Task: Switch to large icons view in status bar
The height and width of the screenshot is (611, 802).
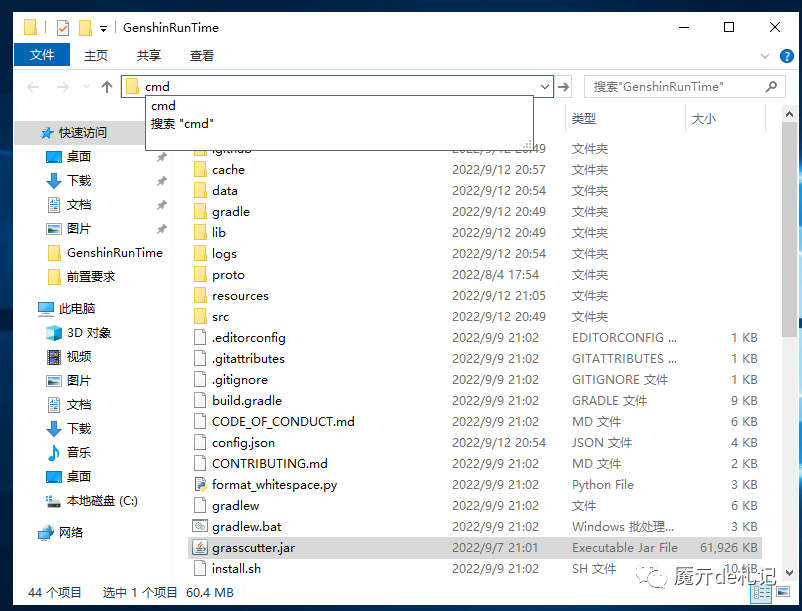Action: (783, 592)
